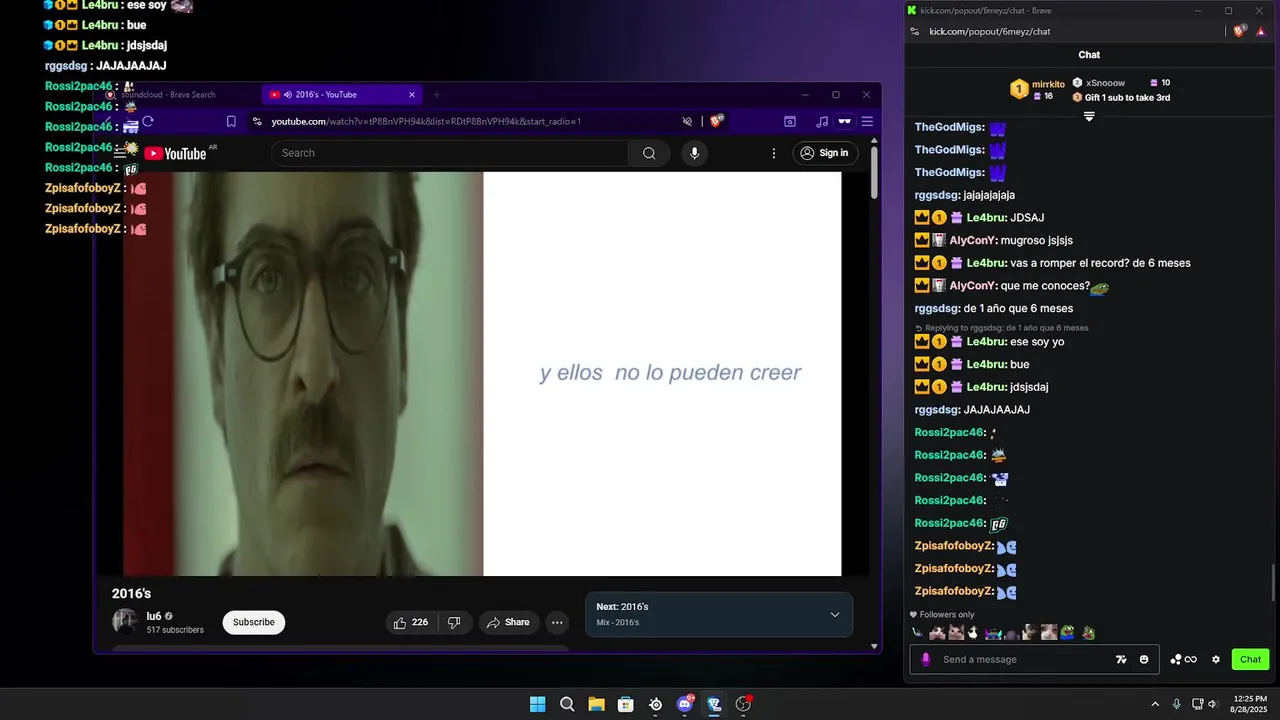Click "517 subscribers" under lu6
This screenshot has width=1280, height=720.
coord(175,630)
